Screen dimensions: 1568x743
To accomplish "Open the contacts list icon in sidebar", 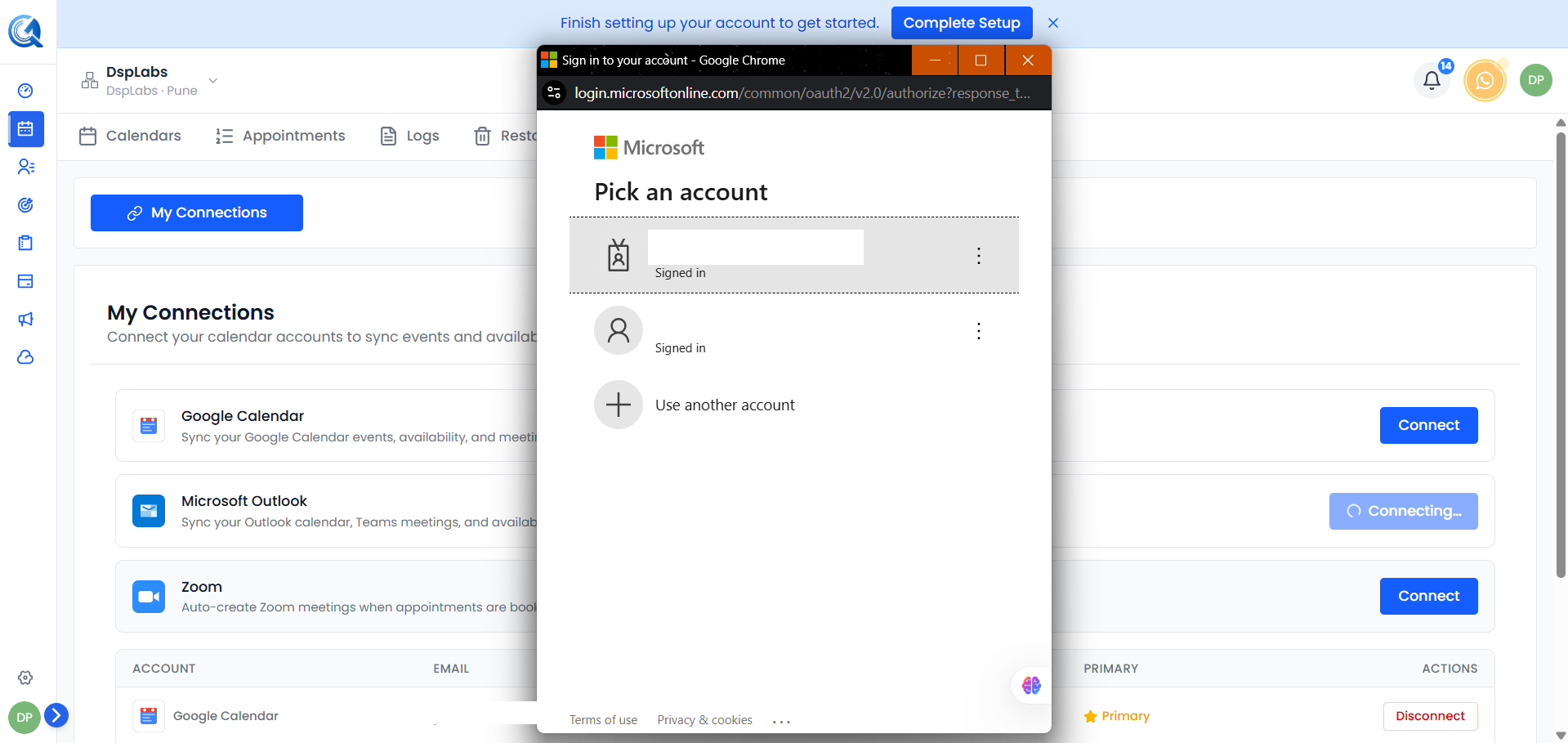I will click(25, 167).
